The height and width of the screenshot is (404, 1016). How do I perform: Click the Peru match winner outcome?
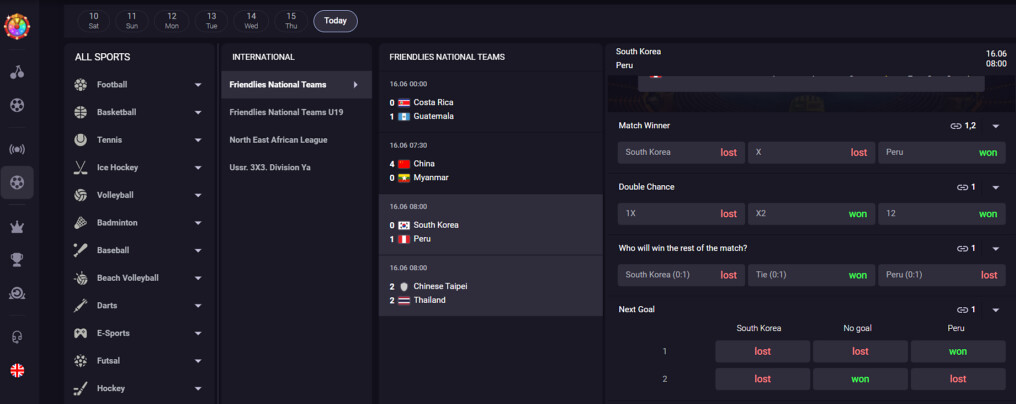coord(941,152)
